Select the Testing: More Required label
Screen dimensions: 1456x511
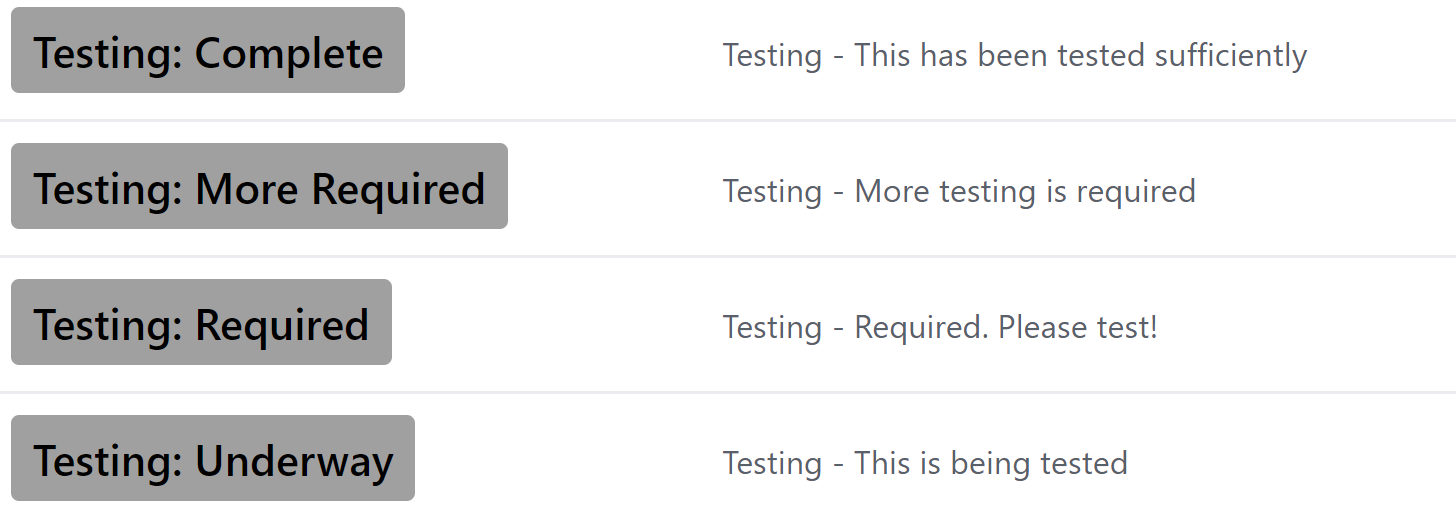click(259, 186)
